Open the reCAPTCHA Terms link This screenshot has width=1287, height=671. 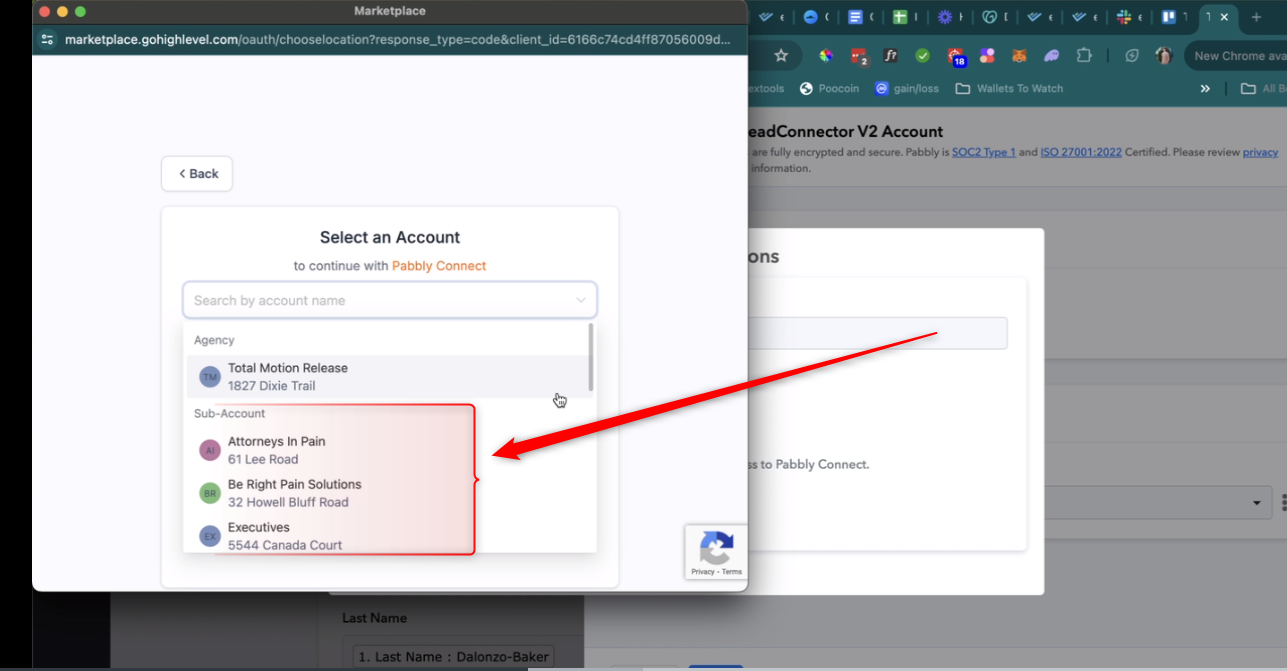click(732, 572)
